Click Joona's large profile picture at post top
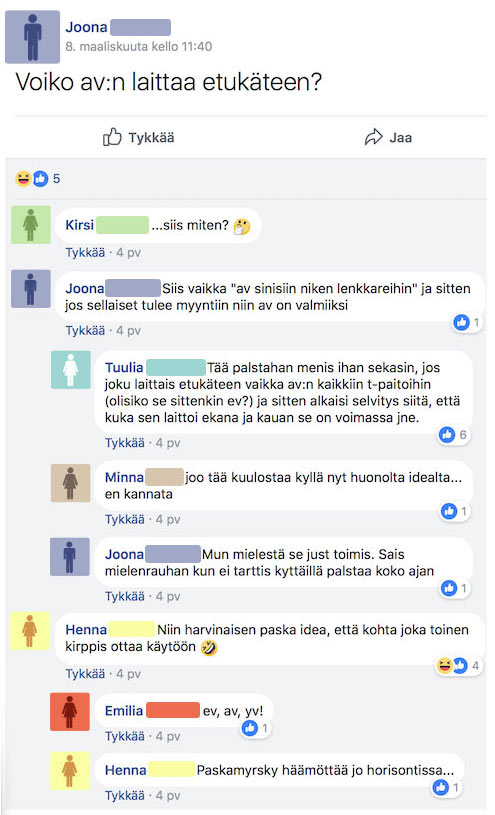The image size is (495, 815). [x=32, y=37]
